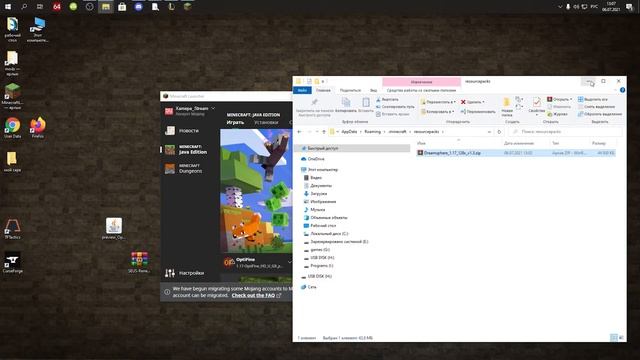Create a new folder with Новая папка
640x360 pixels.
[507, 107]
